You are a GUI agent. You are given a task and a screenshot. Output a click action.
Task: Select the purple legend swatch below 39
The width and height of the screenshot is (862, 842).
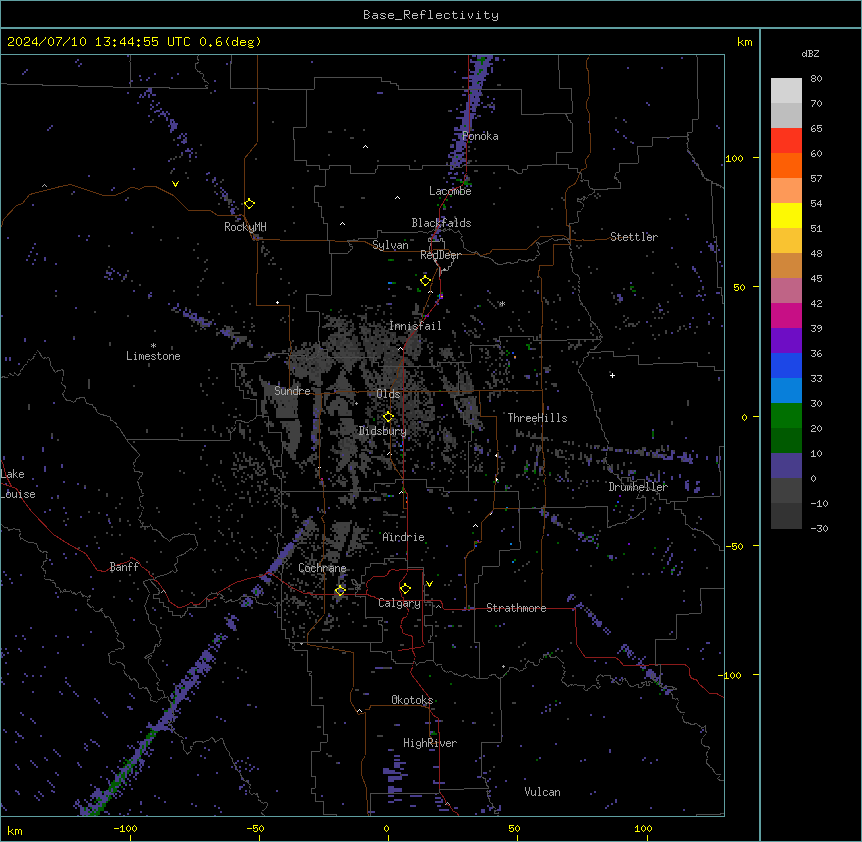pos(786,340)
